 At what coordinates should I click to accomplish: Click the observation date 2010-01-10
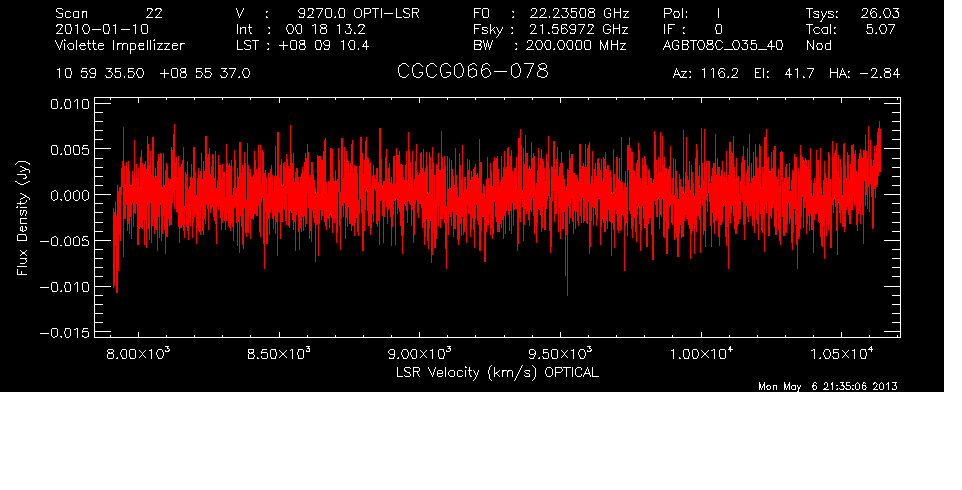102,30
